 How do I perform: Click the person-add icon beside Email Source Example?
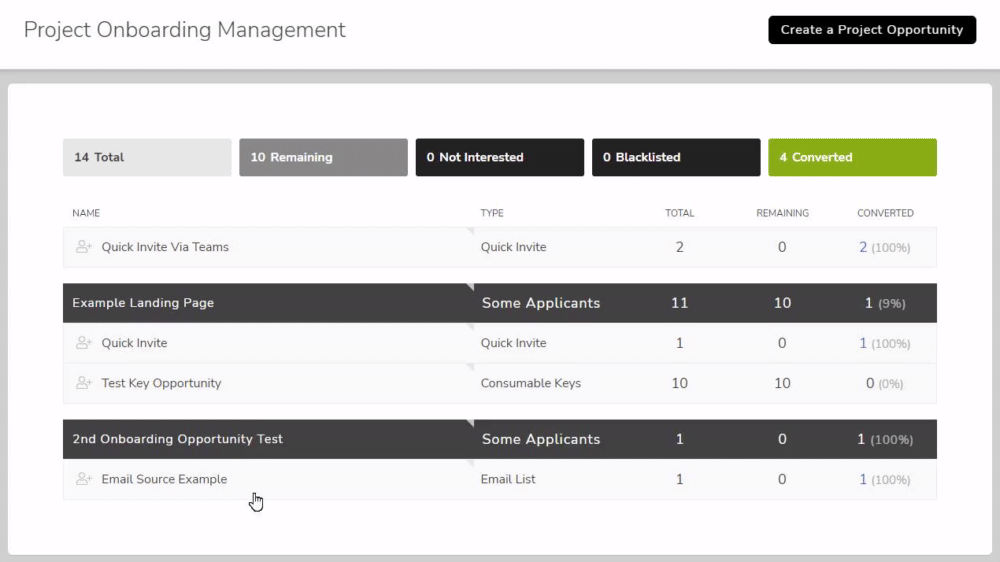84,479
